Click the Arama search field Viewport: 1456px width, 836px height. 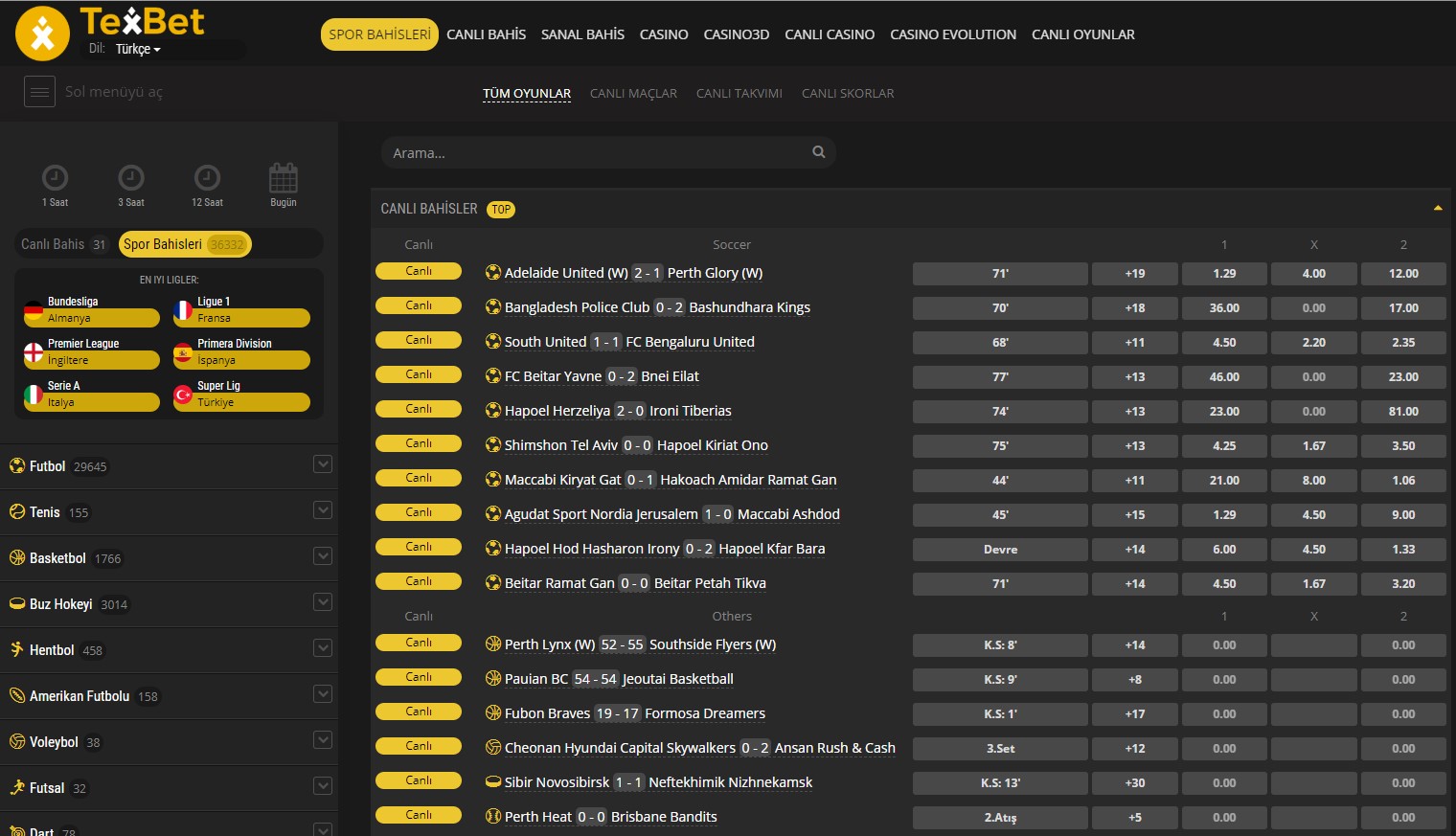(608, 152)
